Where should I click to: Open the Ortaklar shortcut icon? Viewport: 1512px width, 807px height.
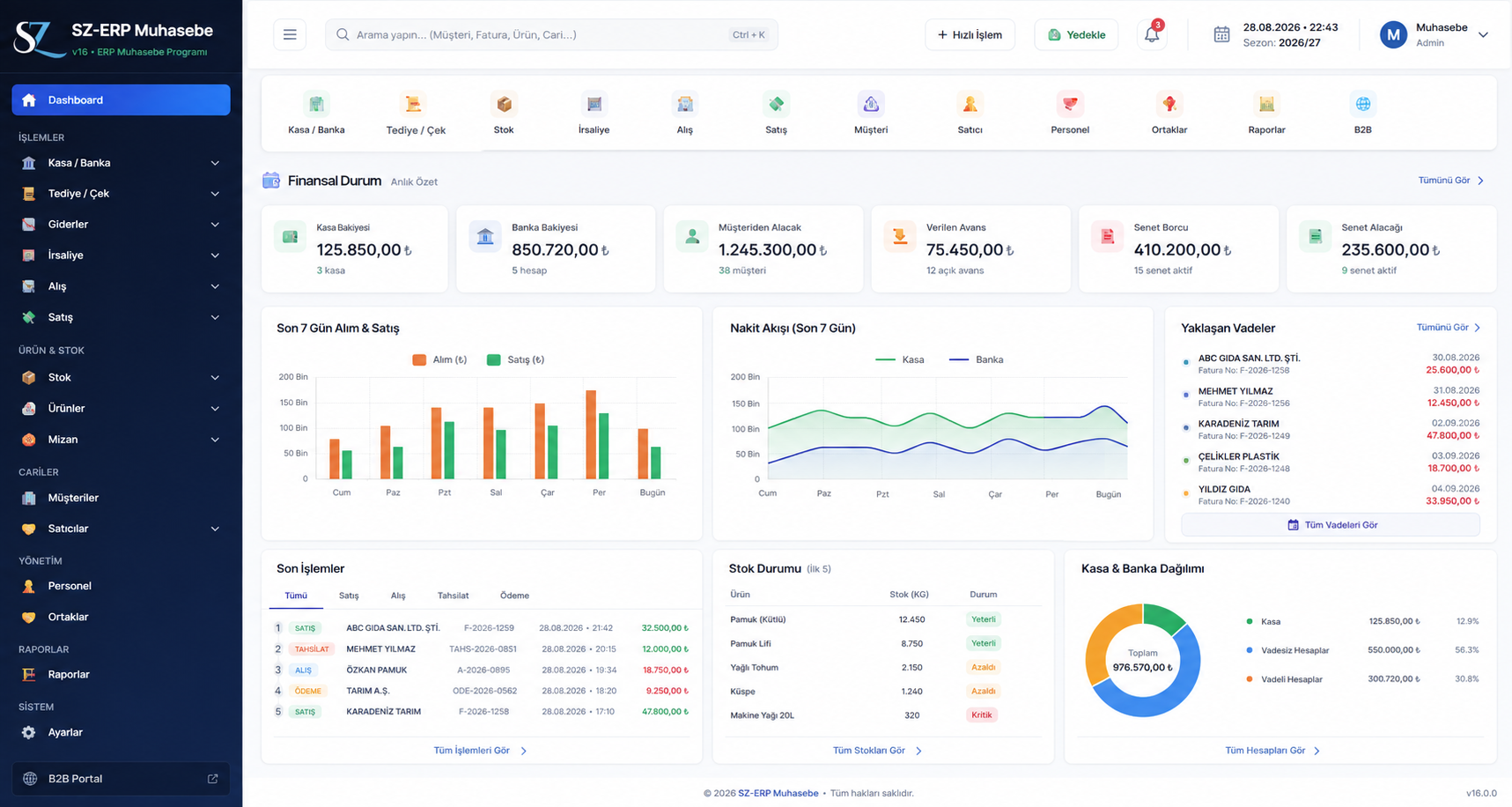pos(1169,104)
